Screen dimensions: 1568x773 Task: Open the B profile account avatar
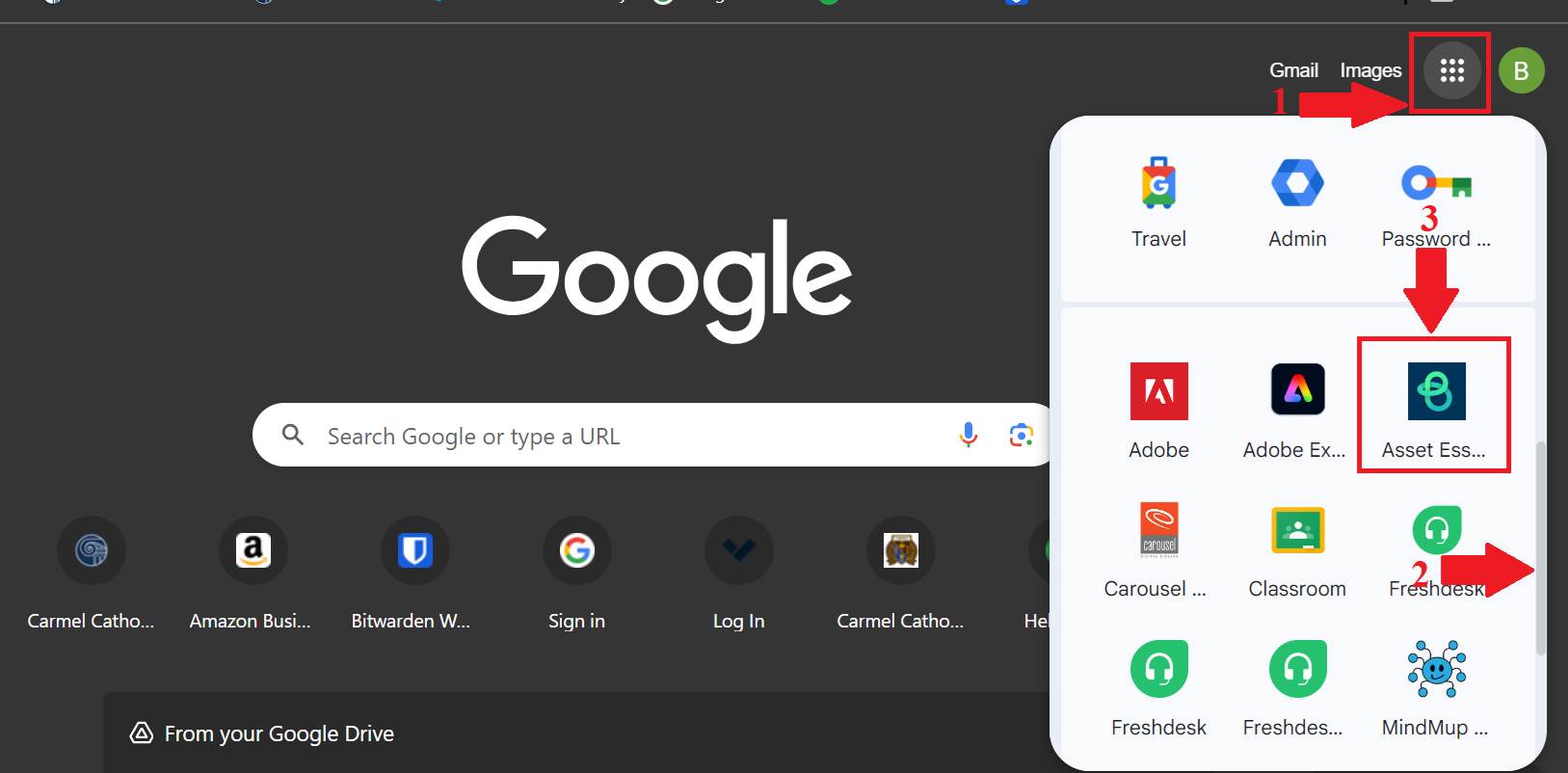[1522, 70]
